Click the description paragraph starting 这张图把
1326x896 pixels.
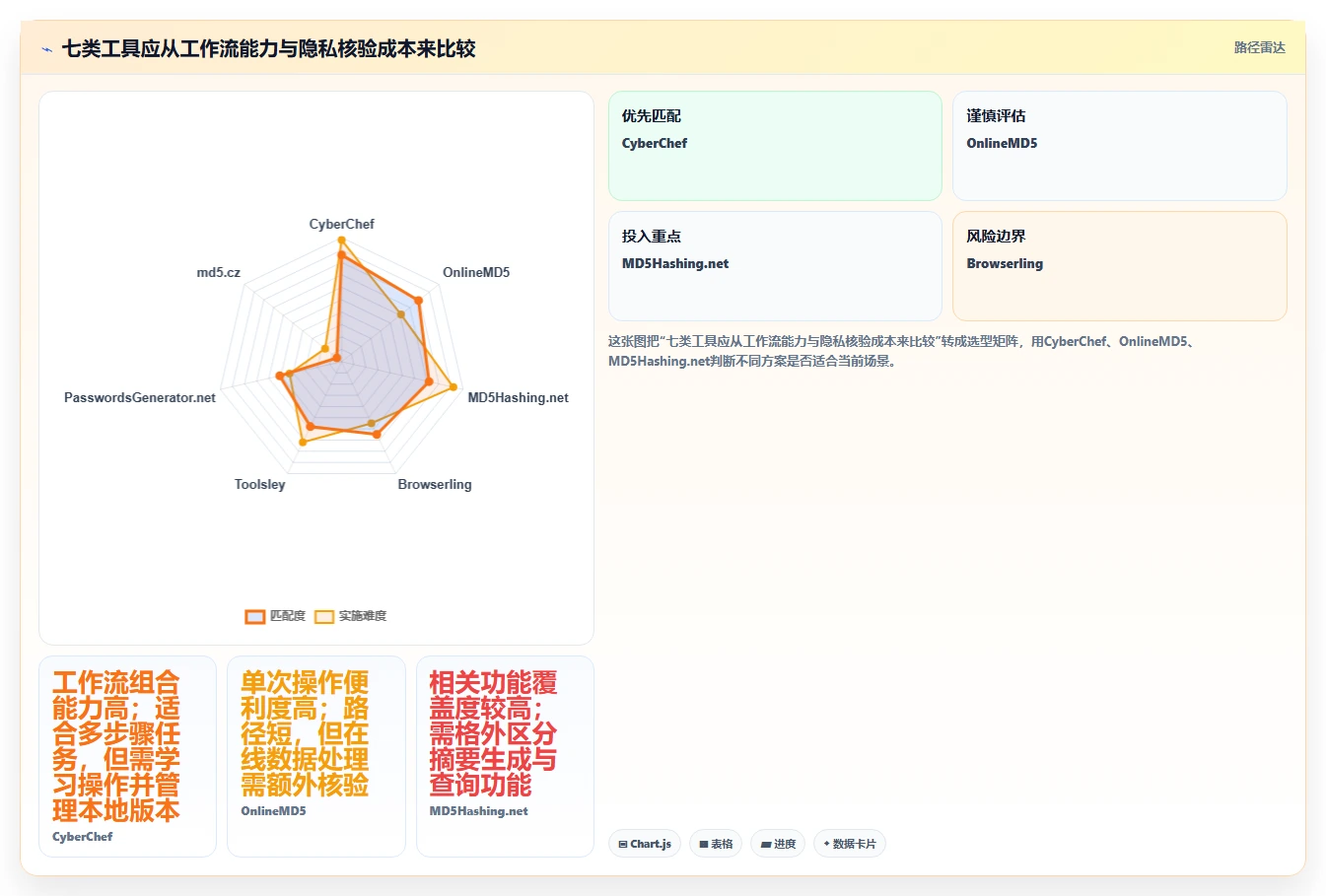point(902,351)
